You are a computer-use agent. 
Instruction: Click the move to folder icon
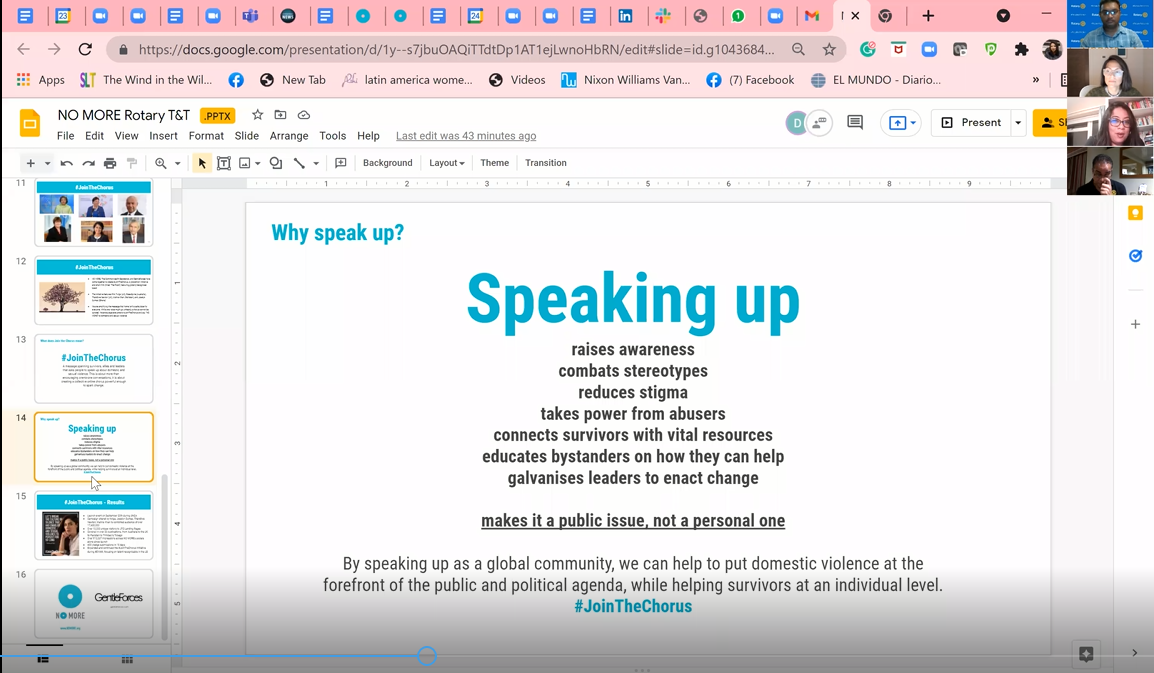pos(280,115)
